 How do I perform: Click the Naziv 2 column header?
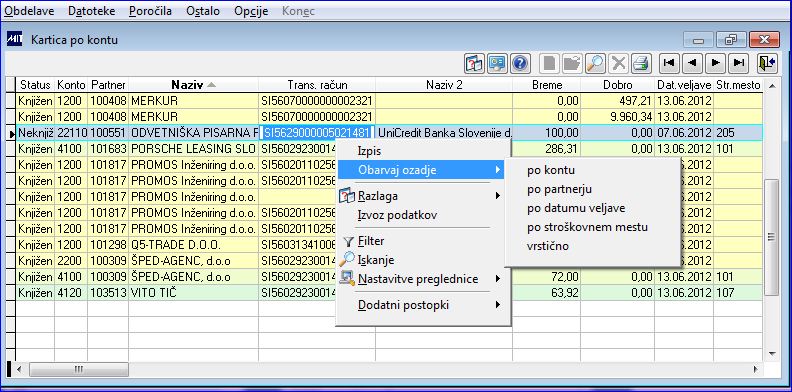pyautogui.click(x=444, y=85)
